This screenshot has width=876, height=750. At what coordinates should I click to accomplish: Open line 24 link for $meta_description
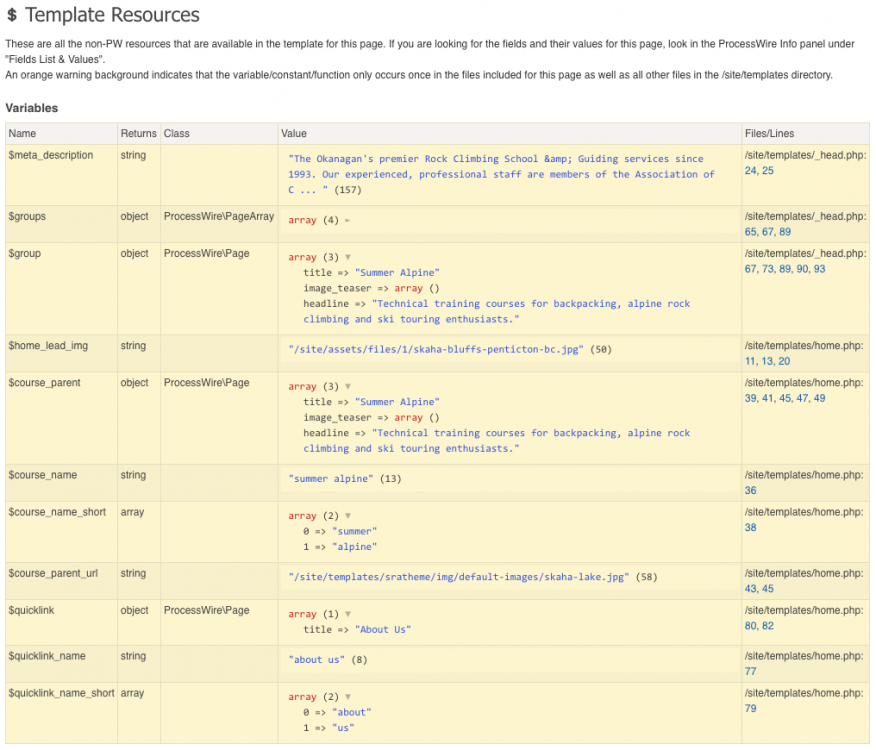pyautogui.click(x=751, y=171)
